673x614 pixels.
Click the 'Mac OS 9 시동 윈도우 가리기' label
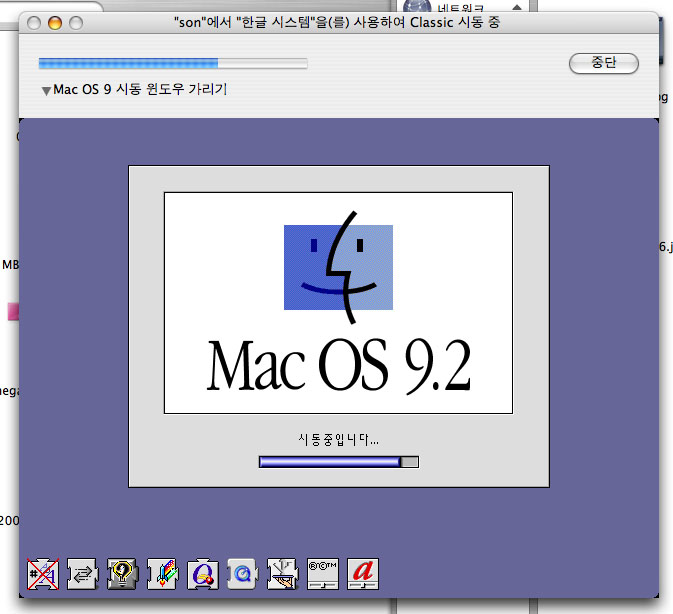[x=140, y=90]
